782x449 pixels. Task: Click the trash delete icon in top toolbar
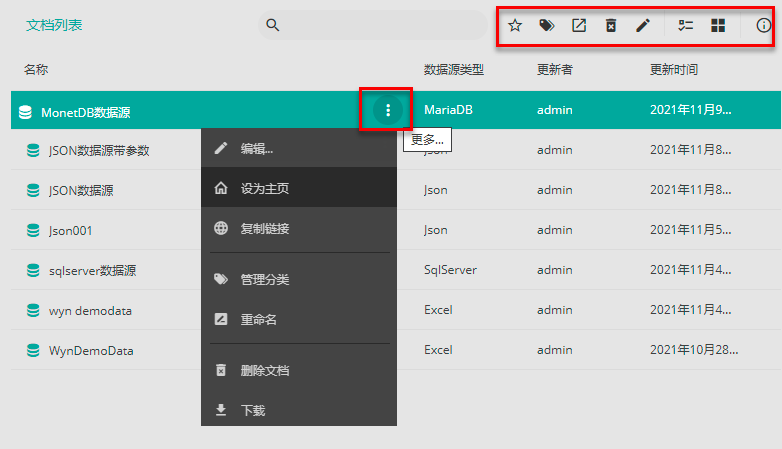click(x=611, y=26)
